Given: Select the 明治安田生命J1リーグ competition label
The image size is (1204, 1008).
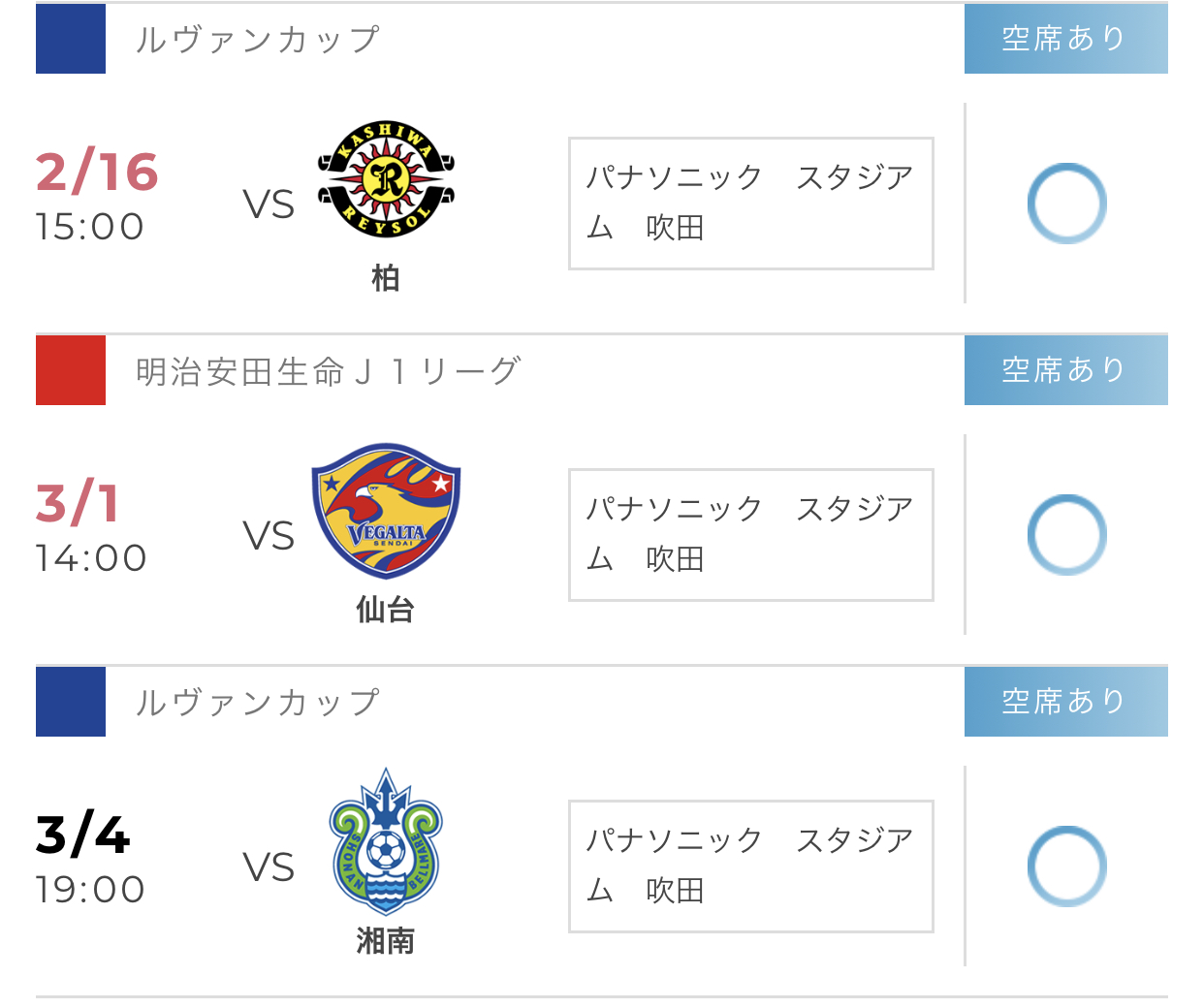Looking at the screenshot, I should [x=328, y=371].
